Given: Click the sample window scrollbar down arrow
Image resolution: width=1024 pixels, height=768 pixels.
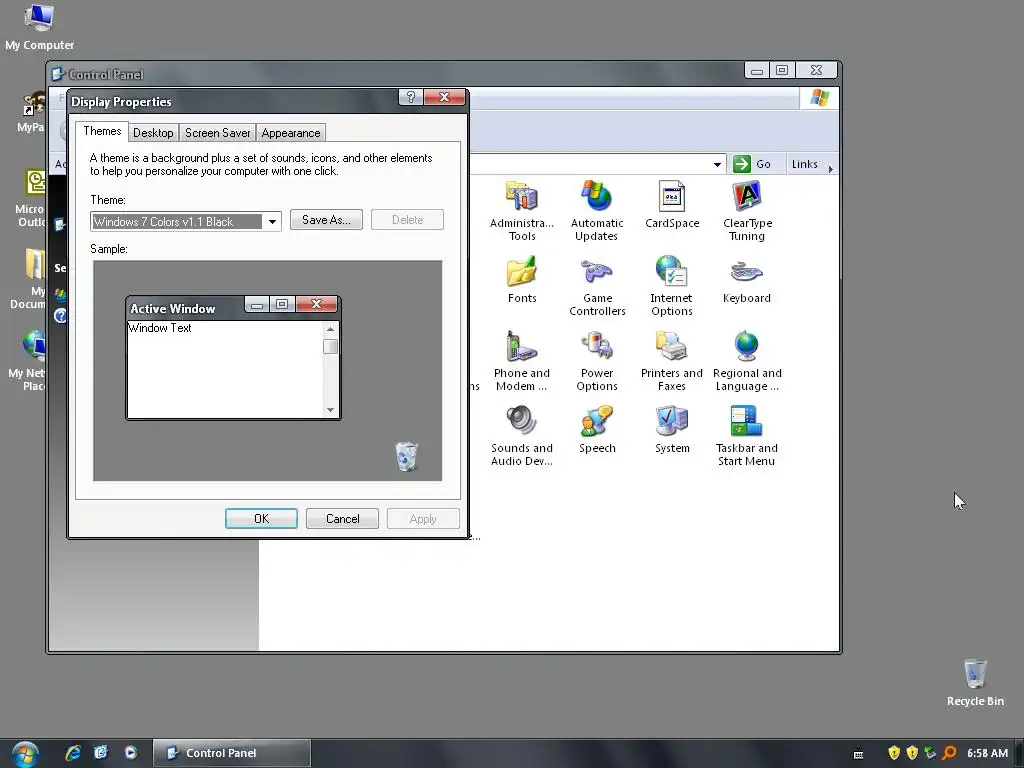Looking at the screenshot, I should click(x=330, y=410).
